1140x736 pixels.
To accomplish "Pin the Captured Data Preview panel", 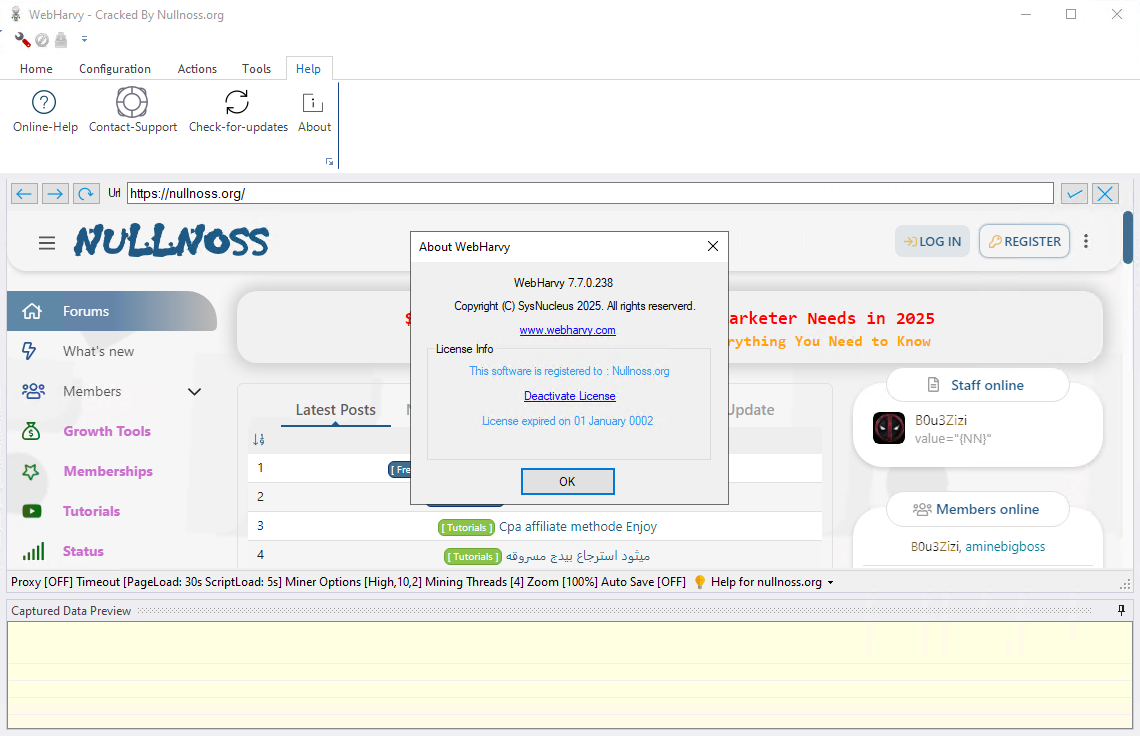I will tap(1121, 611).
